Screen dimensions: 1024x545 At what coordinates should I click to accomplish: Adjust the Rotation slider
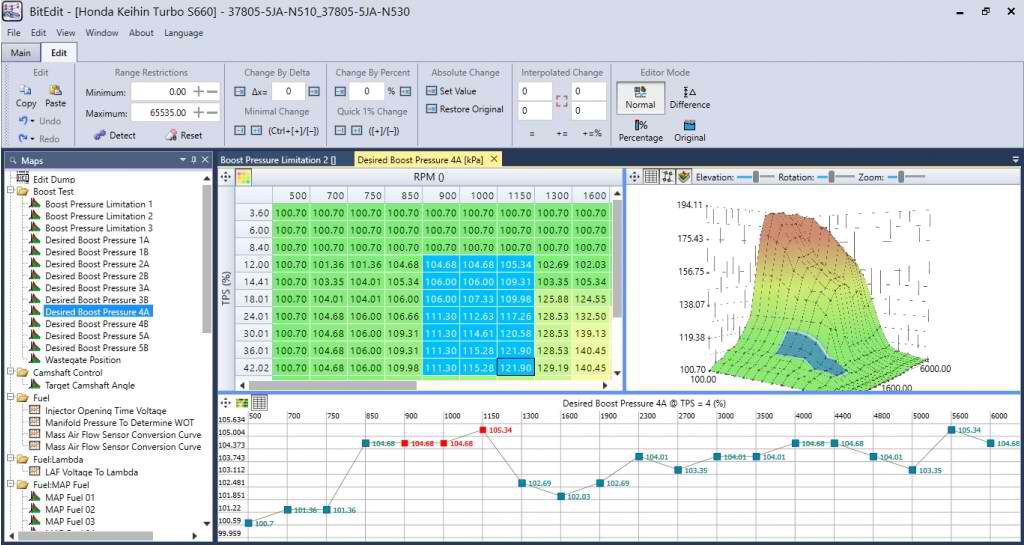tap(828, 176)
